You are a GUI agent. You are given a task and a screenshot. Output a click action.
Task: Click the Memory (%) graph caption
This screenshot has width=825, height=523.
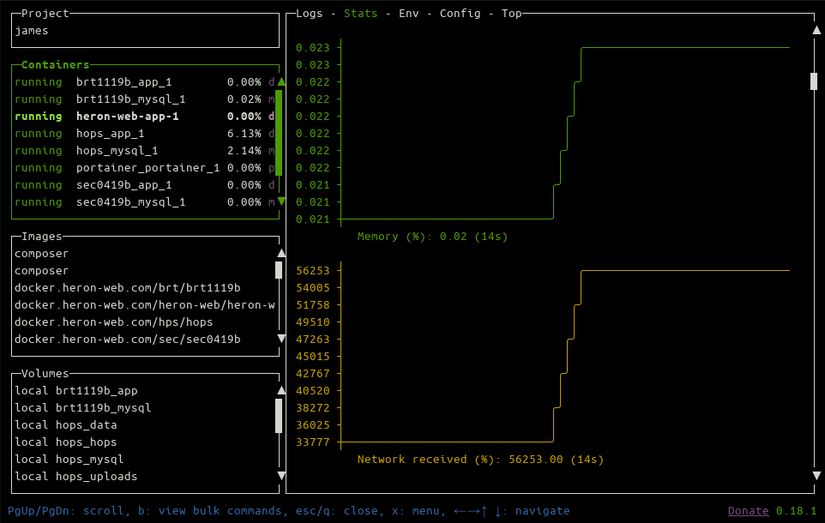point(432,236)
